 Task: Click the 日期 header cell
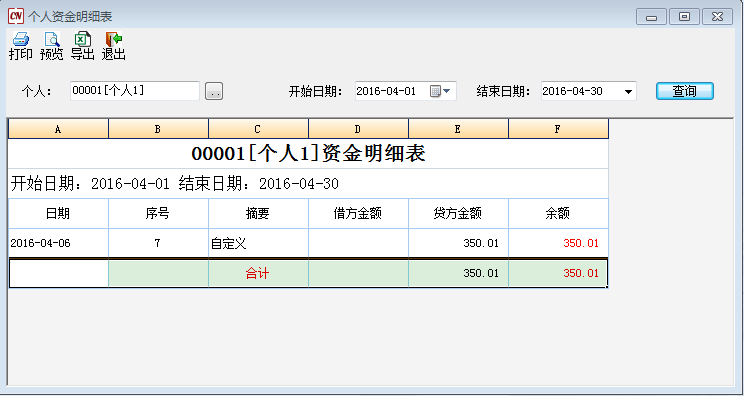(x=58, y=213)
